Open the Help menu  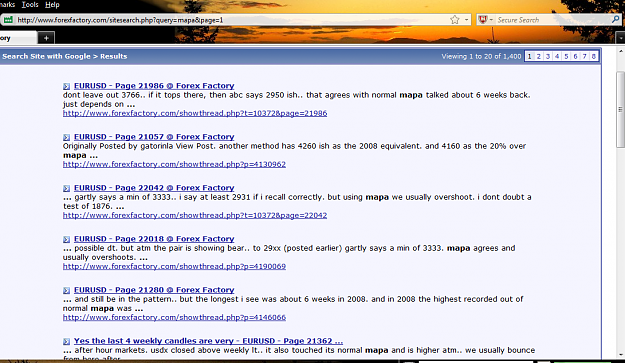click(x=52, y=5)
